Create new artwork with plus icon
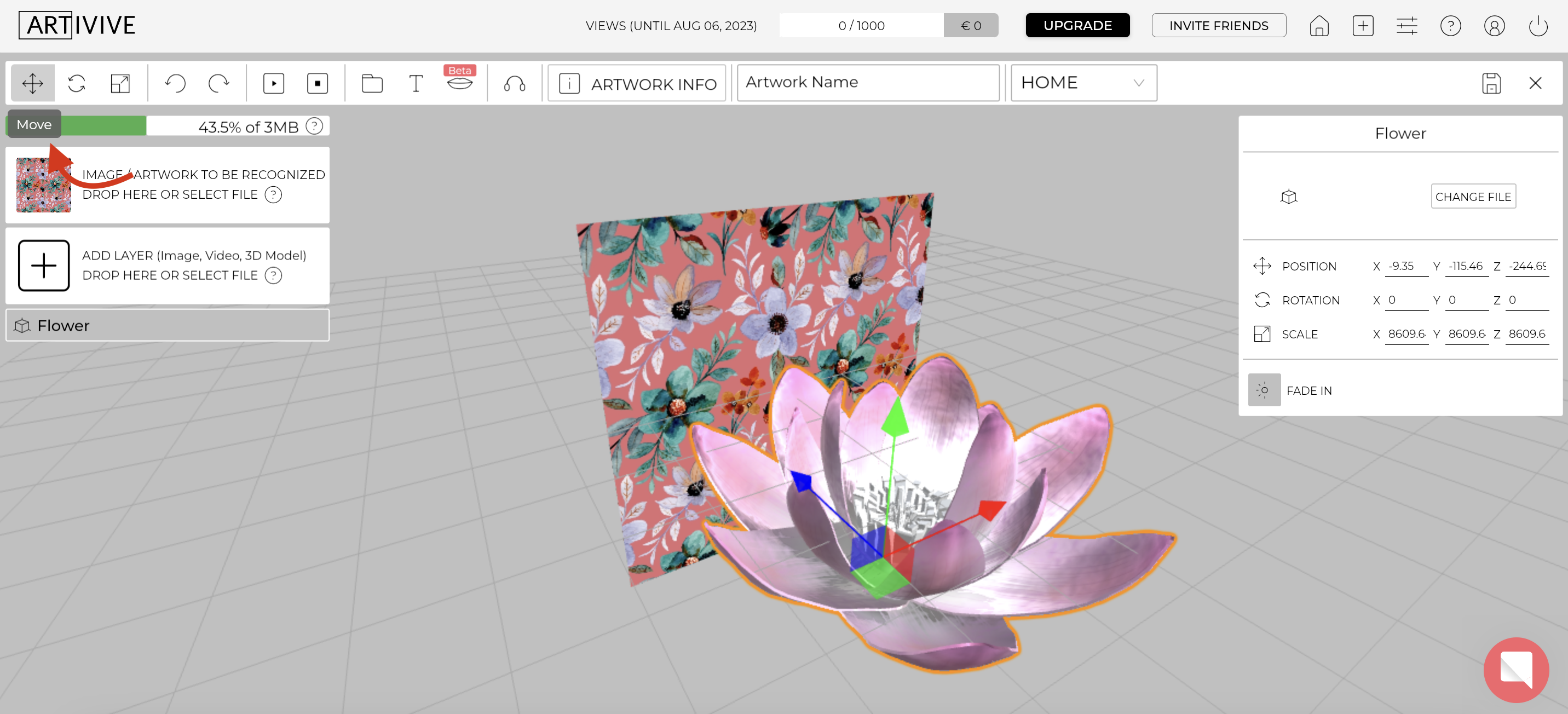This screenshot has height=714, width=1568. (1363, 26)
